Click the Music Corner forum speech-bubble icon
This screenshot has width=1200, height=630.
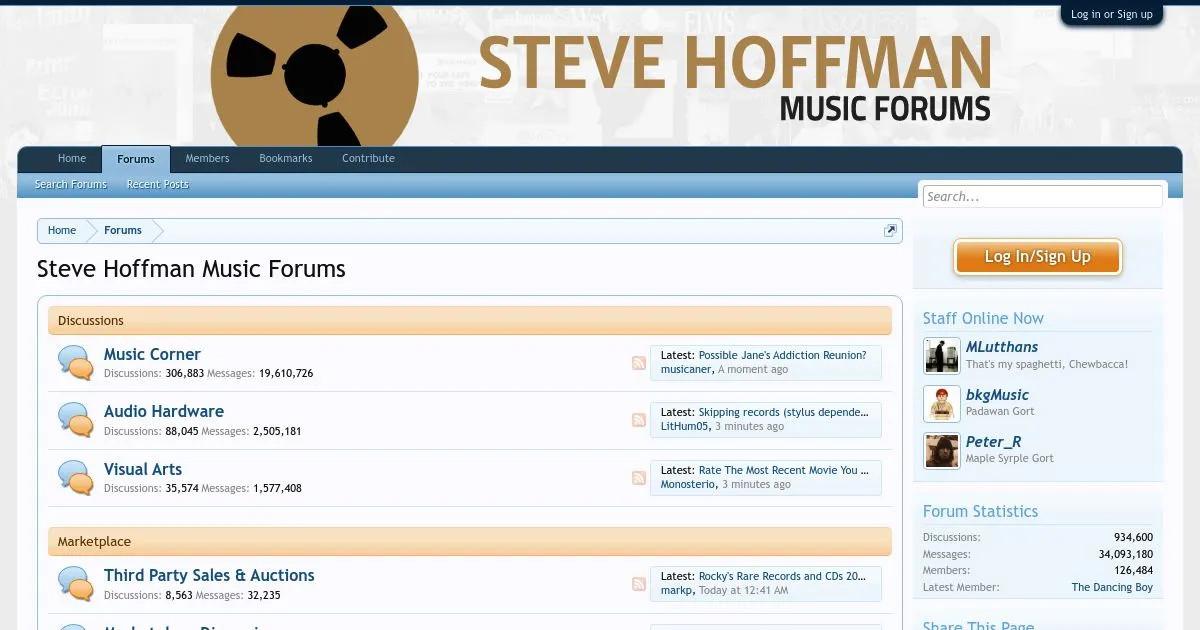(x=75, y=363)
